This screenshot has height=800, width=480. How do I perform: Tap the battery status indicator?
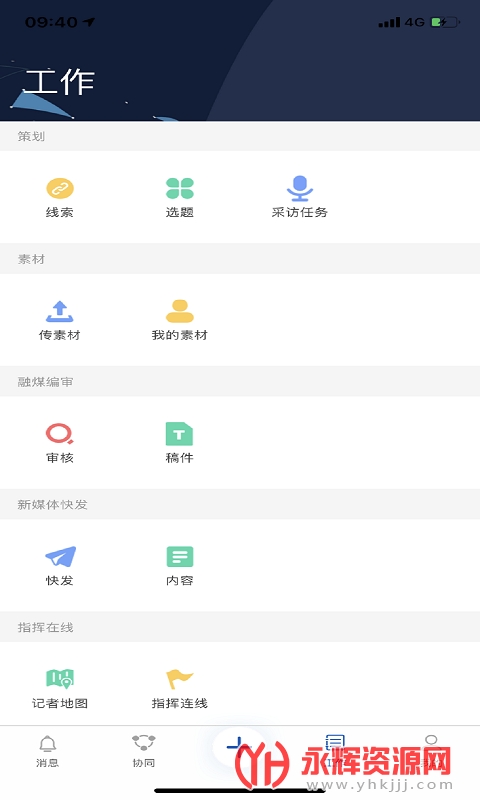coord(445,22)
